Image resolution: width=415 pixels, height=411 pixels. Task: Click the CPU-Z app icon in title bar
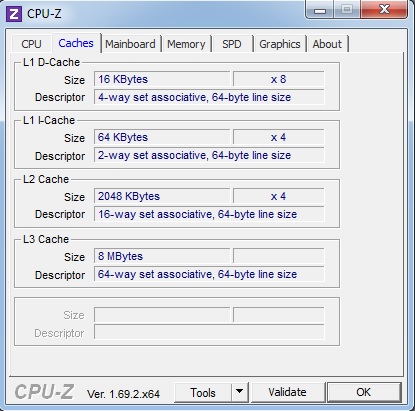click(14, 14)
